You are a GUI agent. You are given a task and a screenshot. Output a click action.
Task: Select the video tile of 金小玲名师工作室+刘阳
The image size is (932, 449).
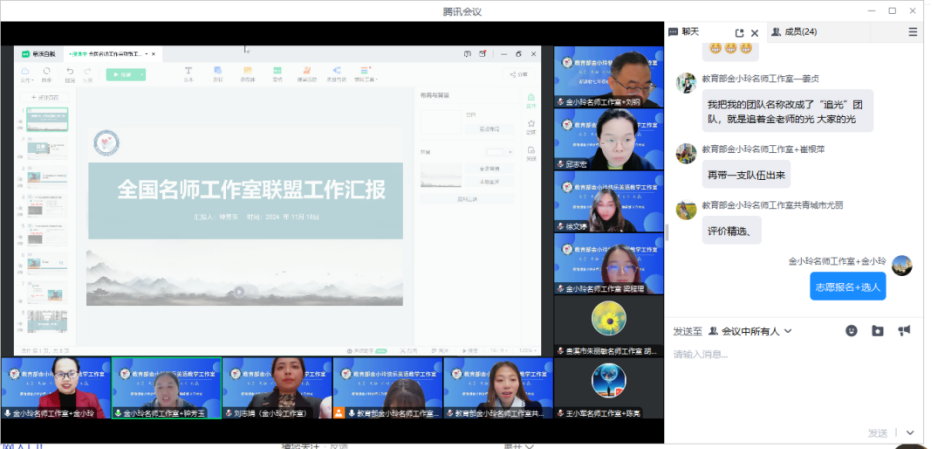tap(609, 77)
